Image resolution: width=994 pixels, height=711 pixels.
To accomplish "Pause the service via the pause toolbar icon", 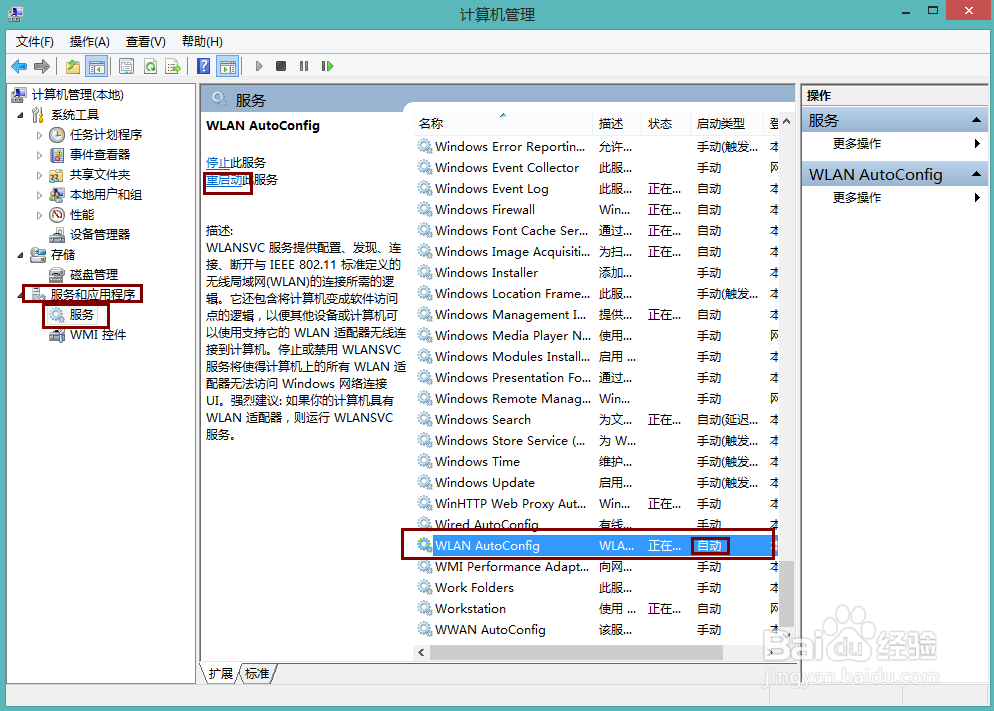I will 306,66.
